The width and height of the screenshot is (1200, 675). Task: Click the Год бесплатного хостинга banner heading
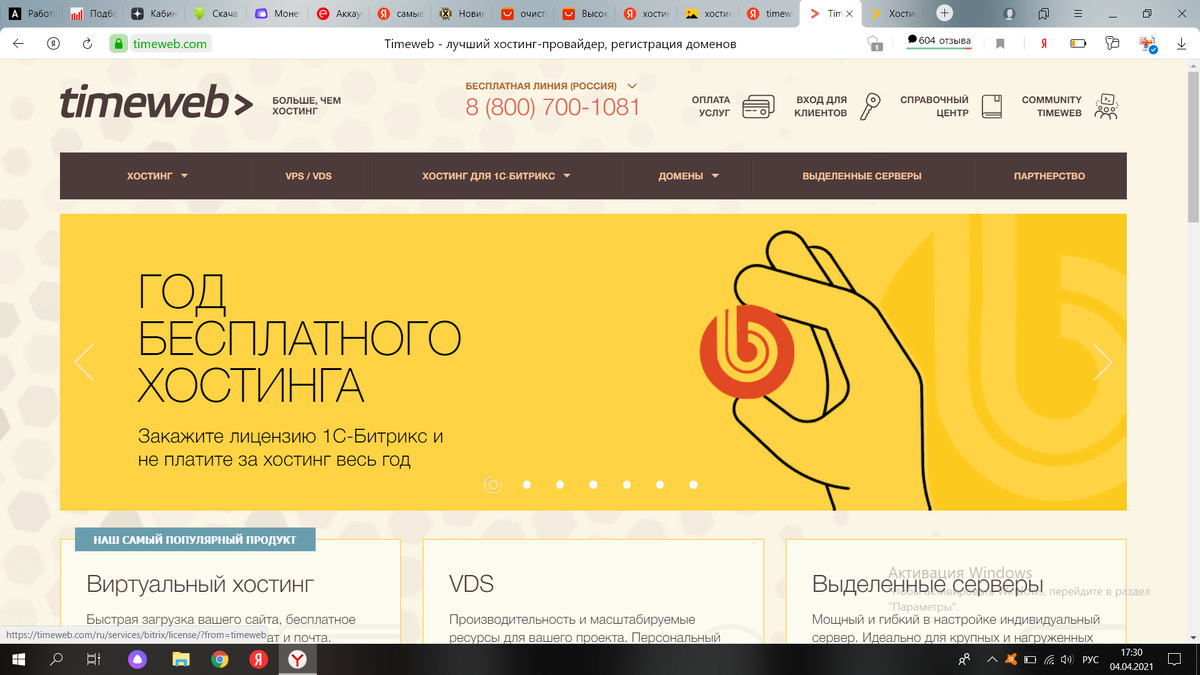click(300, 338)
